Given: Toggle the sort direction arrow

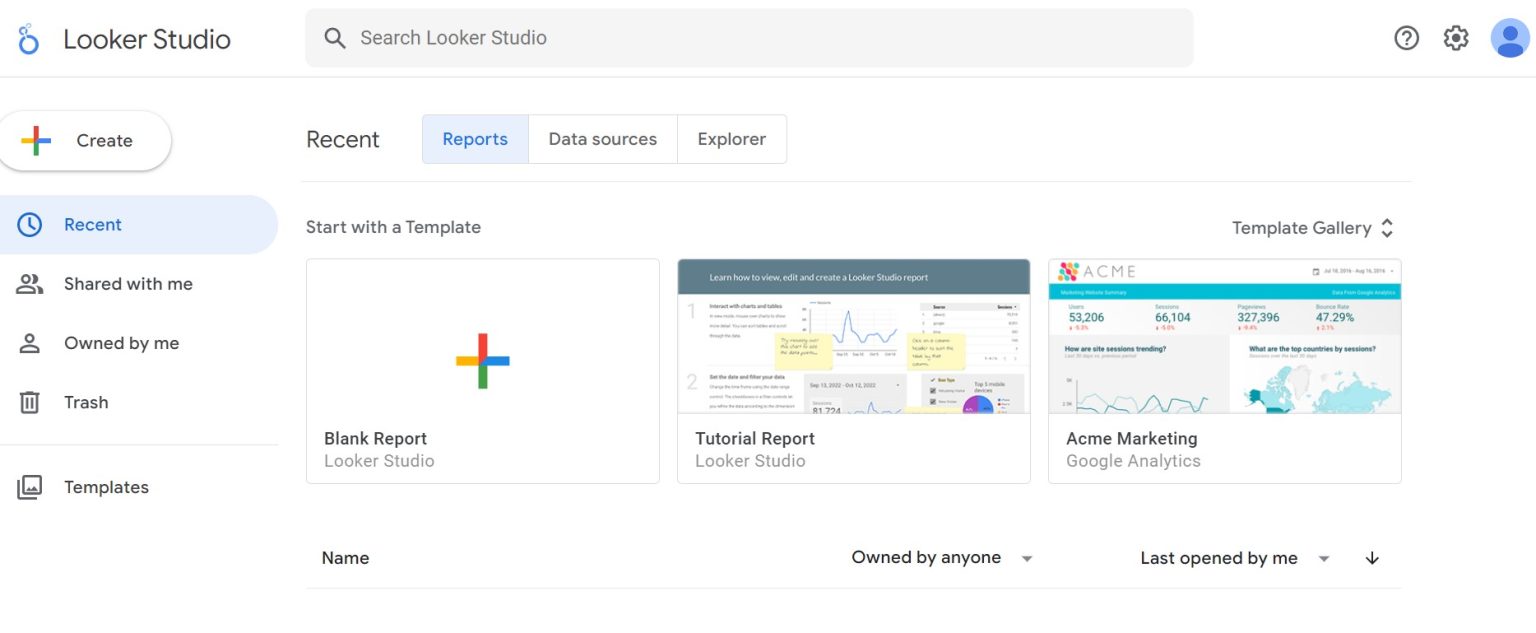Looking at the screenshot, I should 1372,558.
